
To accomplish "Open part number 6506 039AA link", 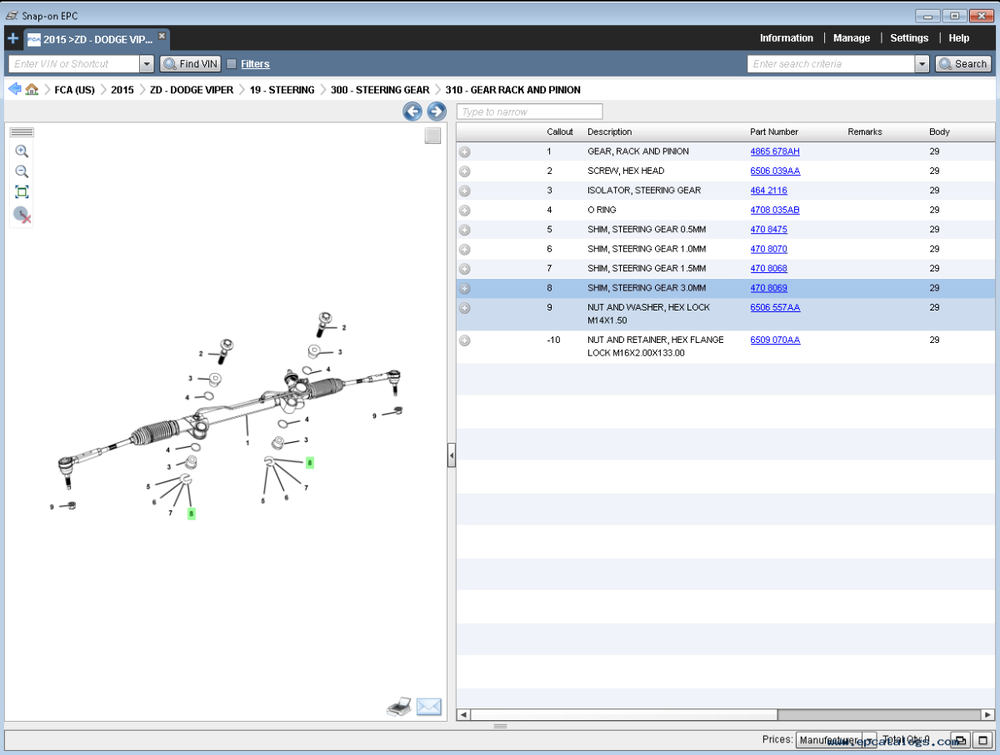I will point(775,171).
